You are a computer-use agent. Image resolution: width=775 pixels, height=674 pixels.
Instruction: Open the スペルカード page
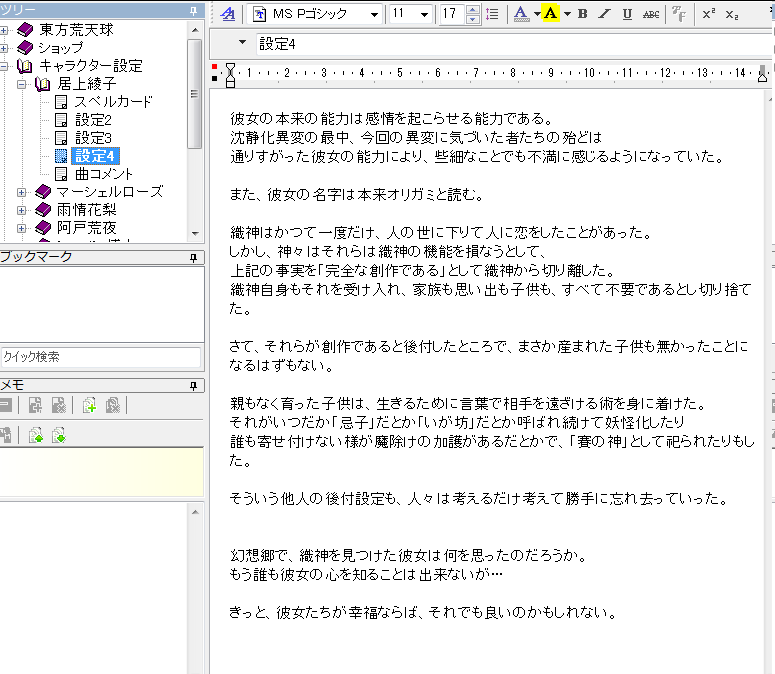[113, 102]
